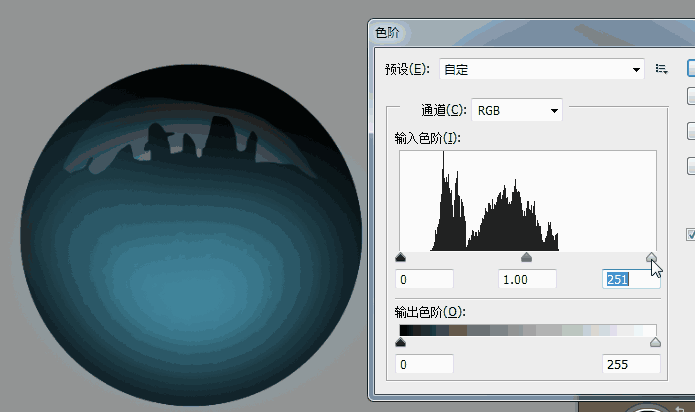Click the highlight value field 251
The width and height of the screenshot is (695, 412).
tap(631, 280)
